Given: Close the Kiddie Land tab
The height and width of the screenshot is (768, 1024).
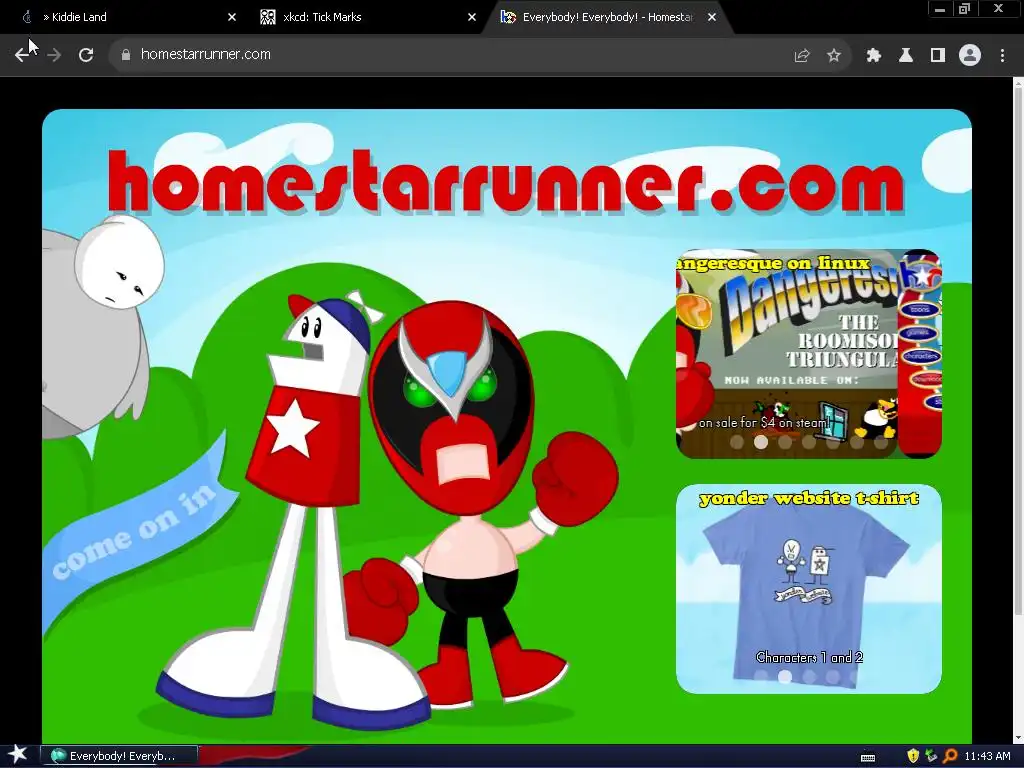Looking at the screenshot, I should coord(232,17).
